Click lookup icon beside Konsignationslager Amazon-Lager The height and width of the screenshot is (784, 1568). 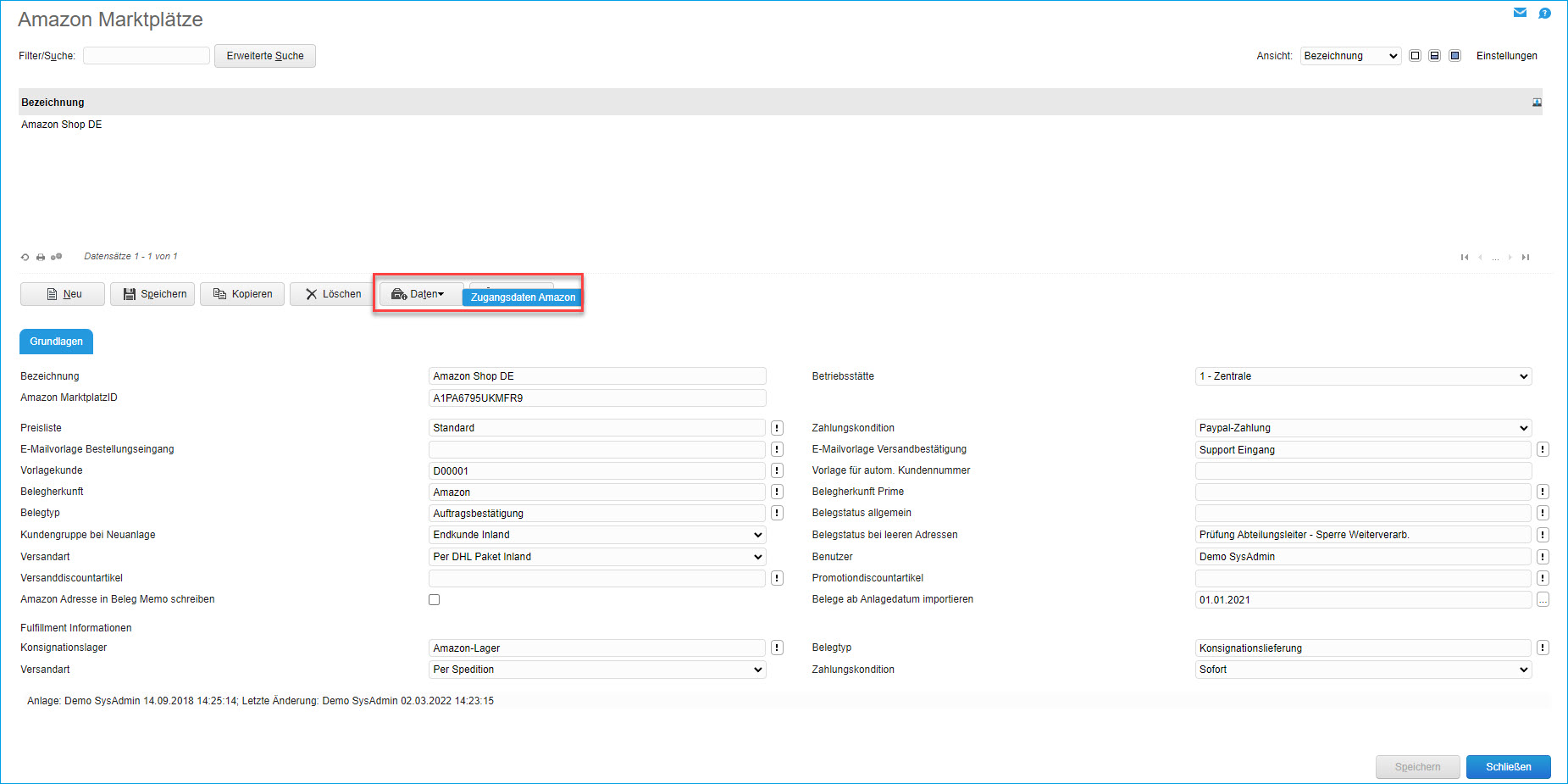coord(777,648)
